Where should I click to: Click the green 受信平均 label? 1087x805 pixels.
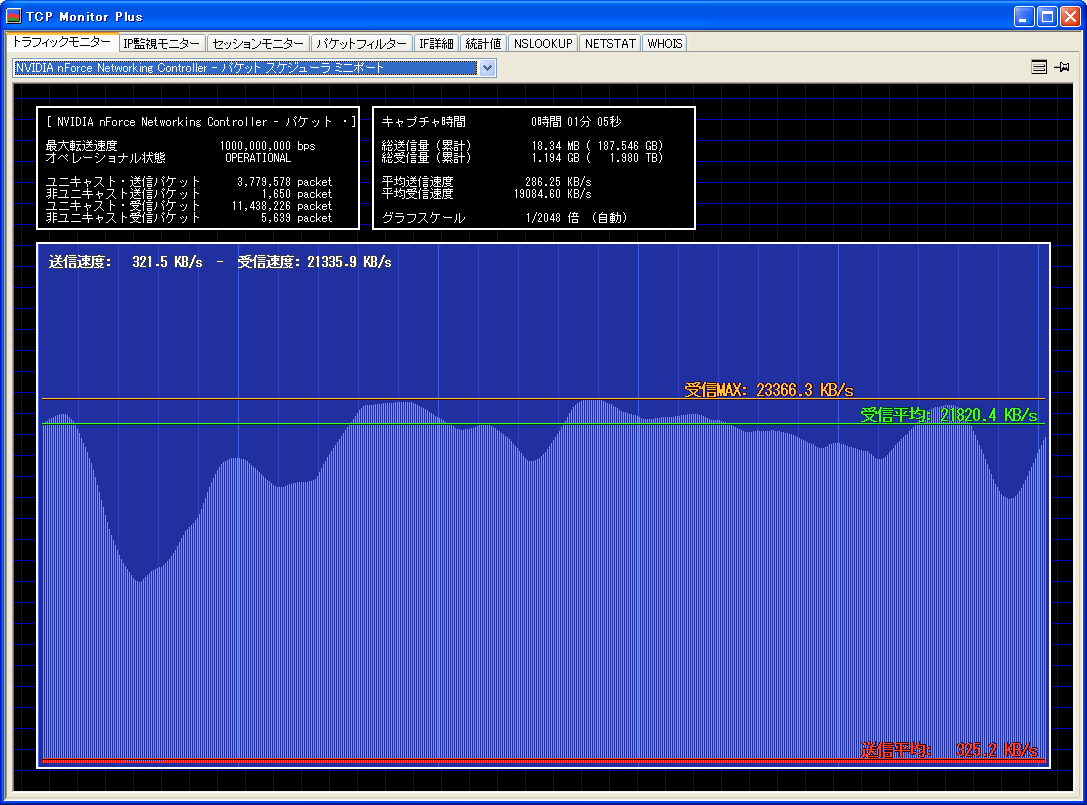click(x=948, y=415)
